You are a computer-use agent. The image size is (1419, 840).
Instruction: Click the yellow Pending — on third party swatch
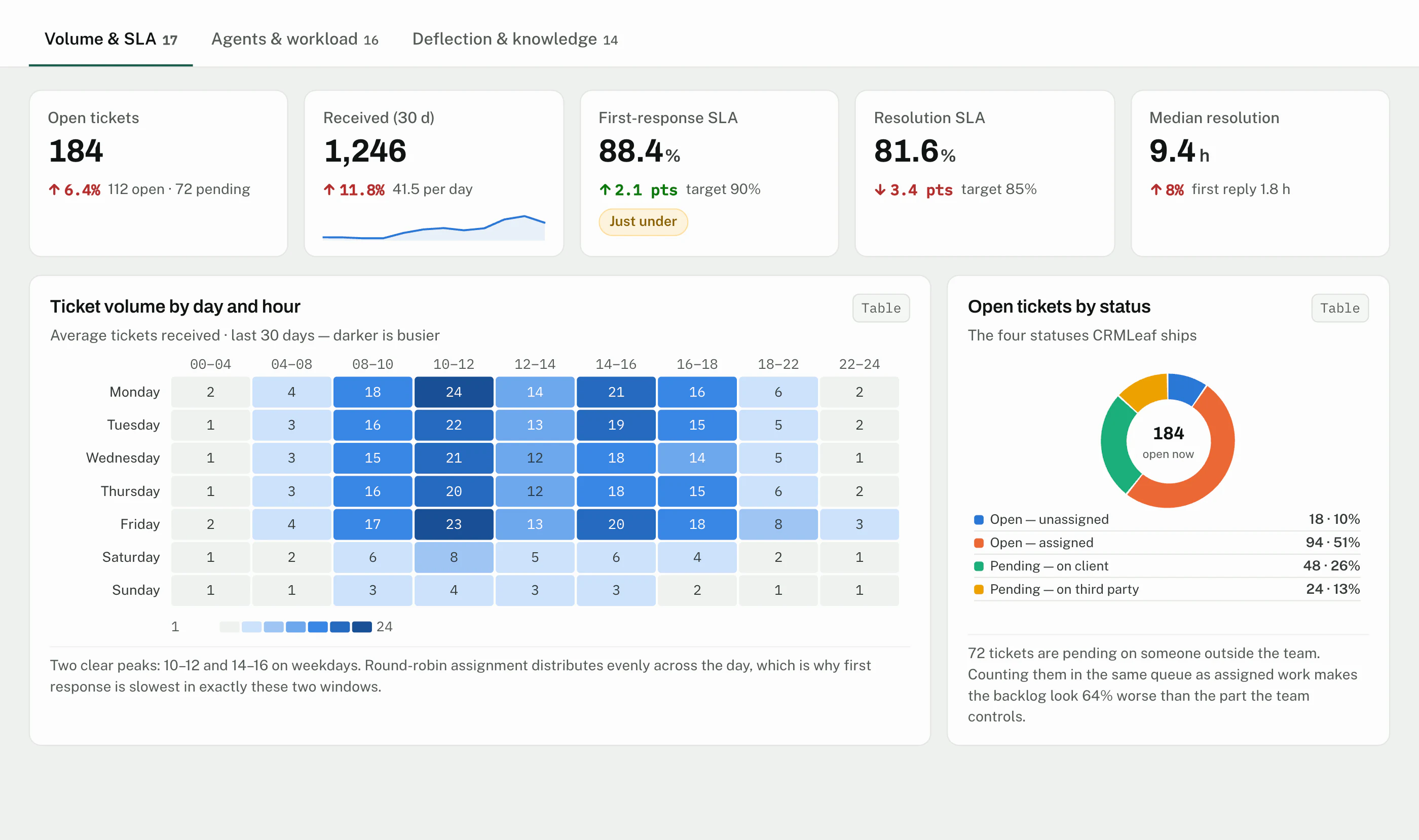[x=978, y=589]
